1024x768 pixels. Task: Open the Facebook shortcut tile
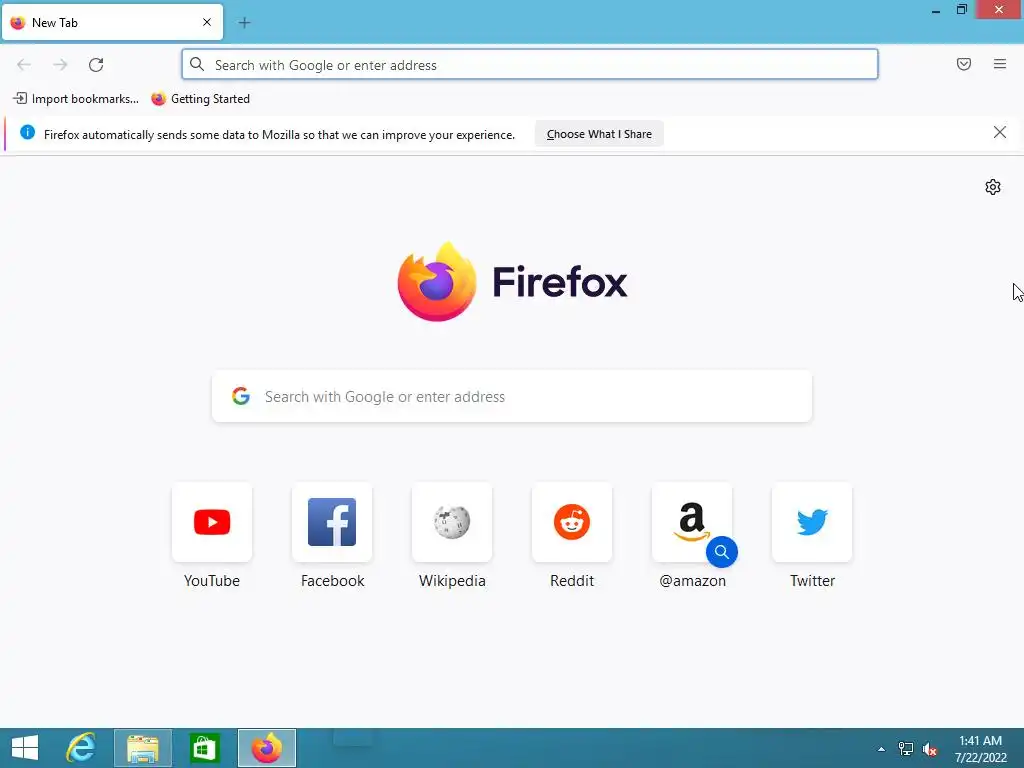332,522
